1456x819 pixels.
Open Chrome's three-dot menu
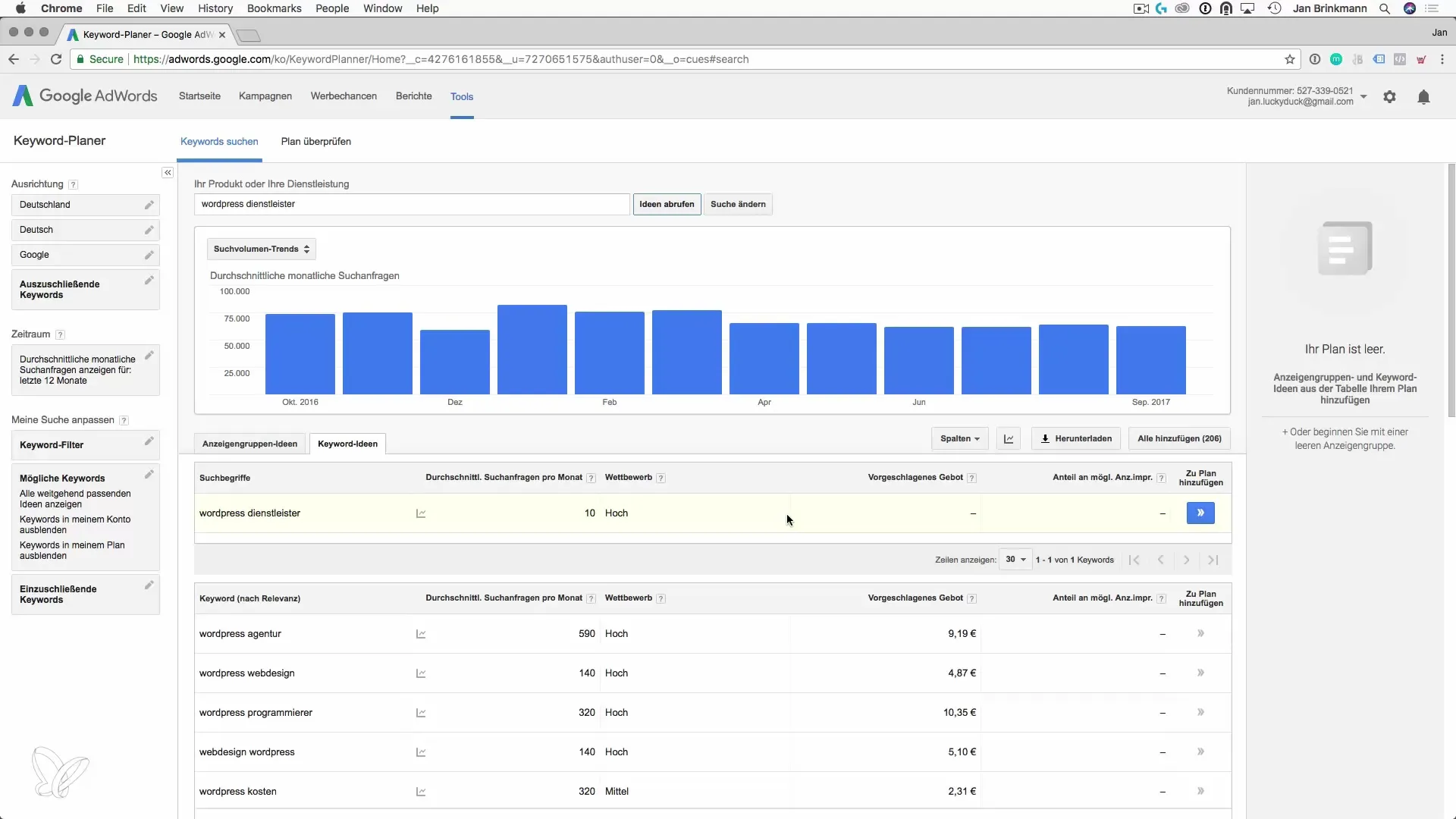coord(1442,59)
